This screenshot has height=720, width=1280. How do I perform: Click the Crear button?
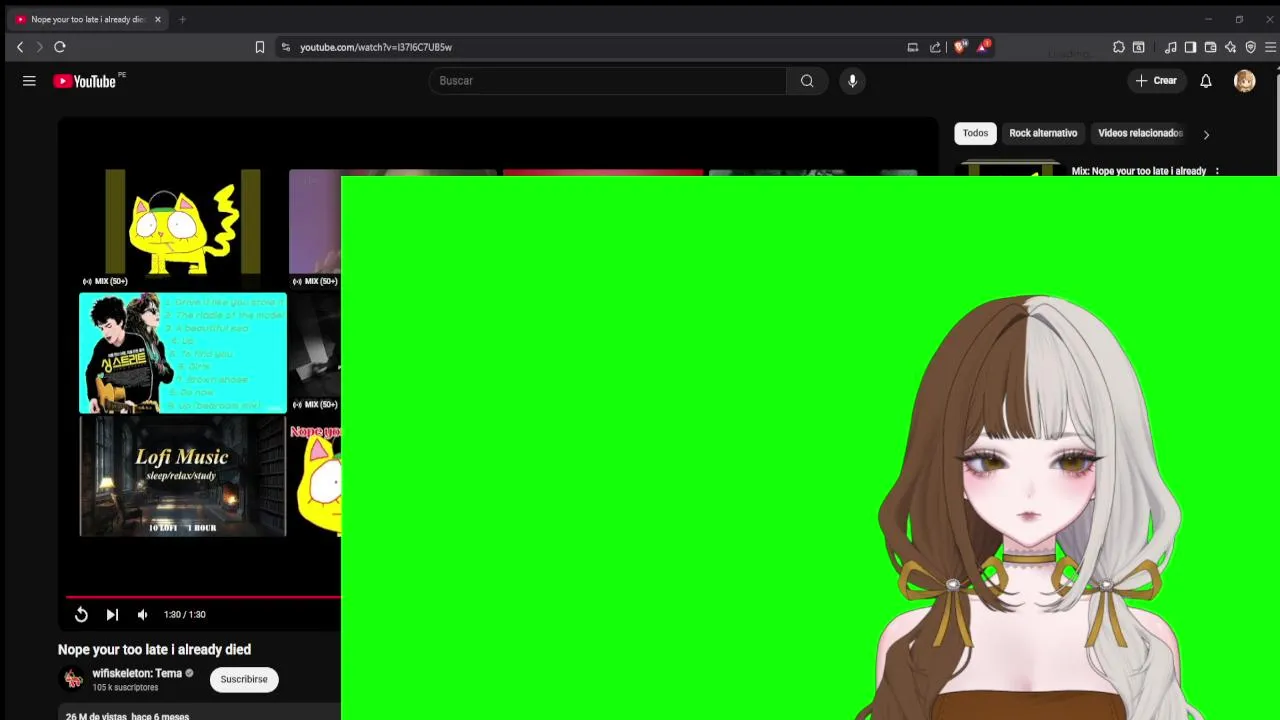[1156, 81]
